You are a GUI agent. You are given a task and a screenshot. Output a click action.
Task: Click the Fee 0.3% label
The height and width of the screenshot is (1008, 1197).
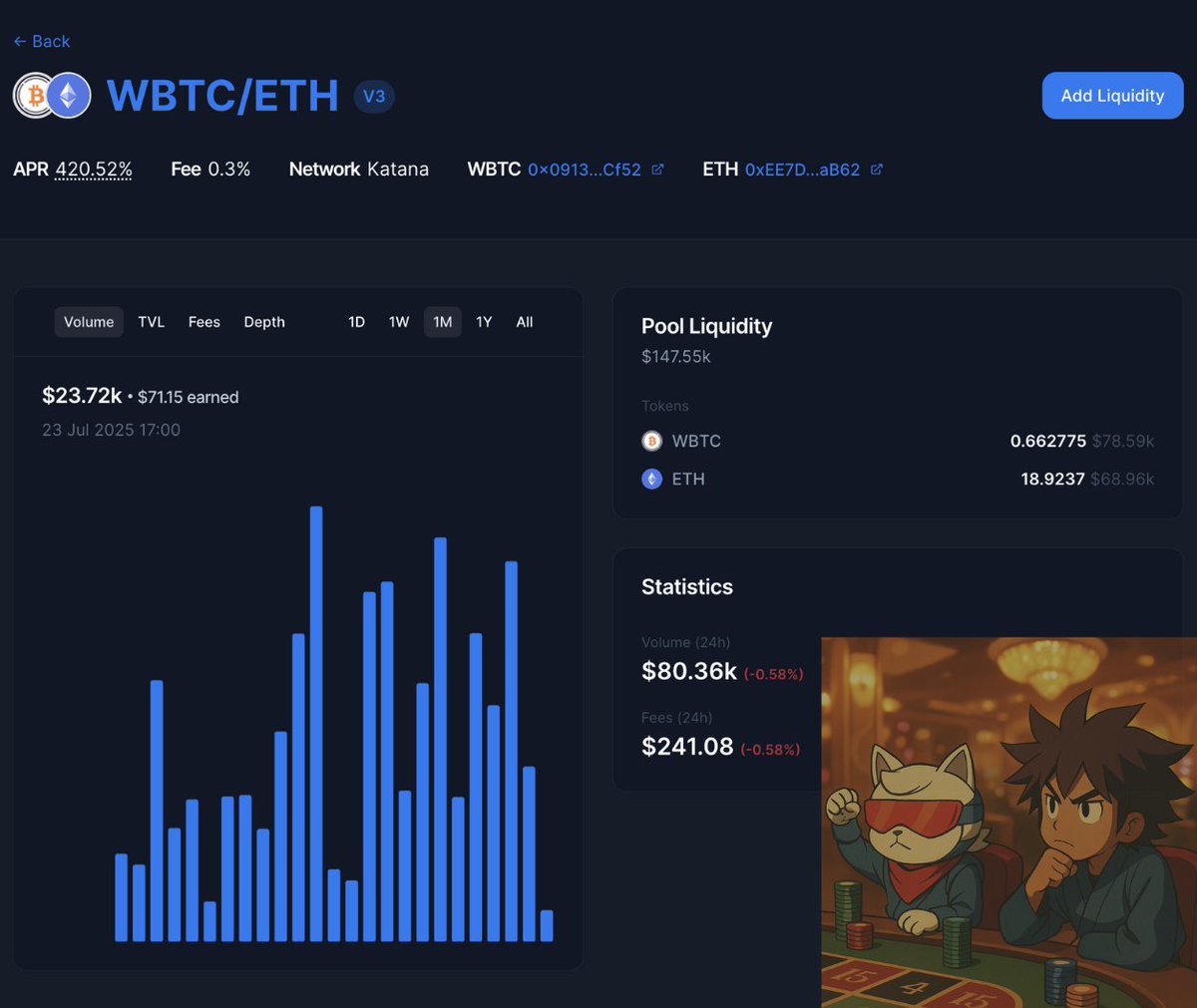coord(210,169)
